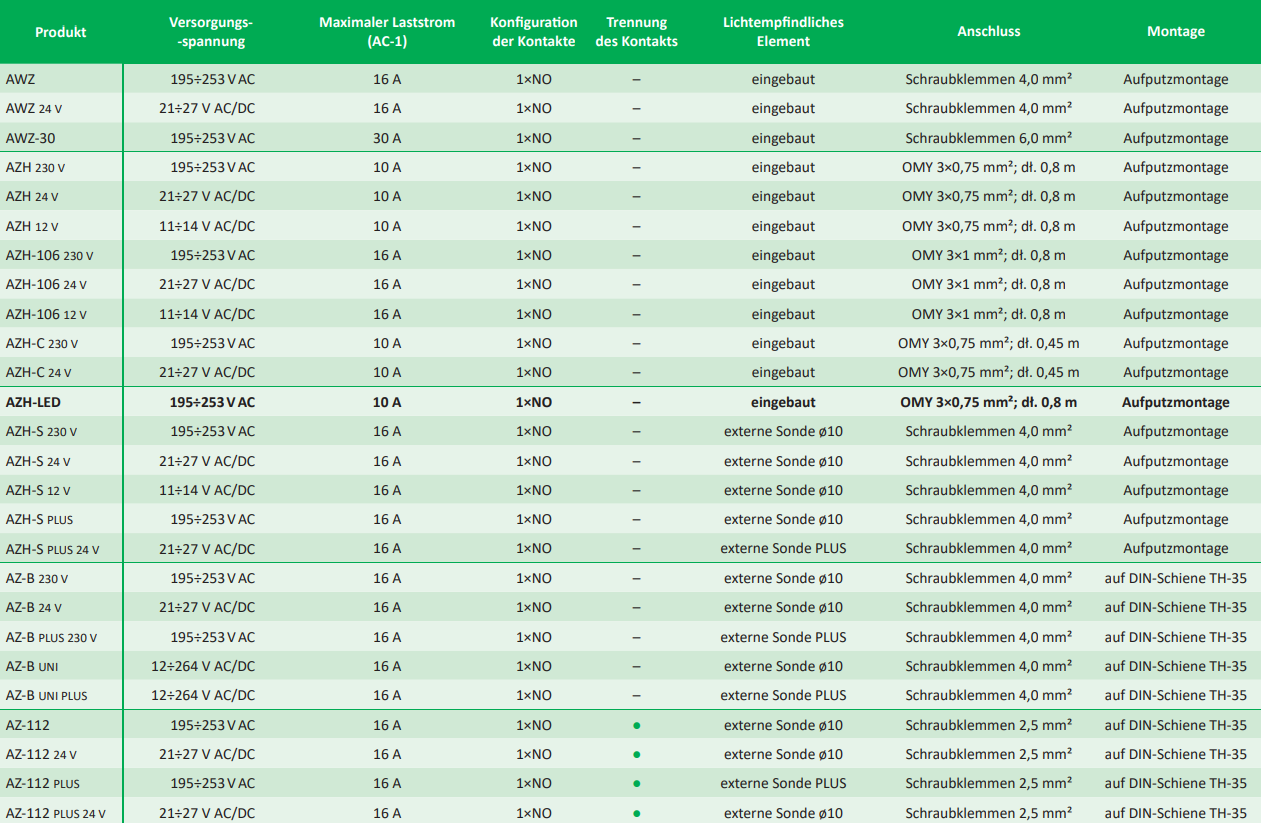Viewport: 1261px width, 823px height.
Task: Select the AZH-106 230 V product name
Action: (x=49, y=255)
